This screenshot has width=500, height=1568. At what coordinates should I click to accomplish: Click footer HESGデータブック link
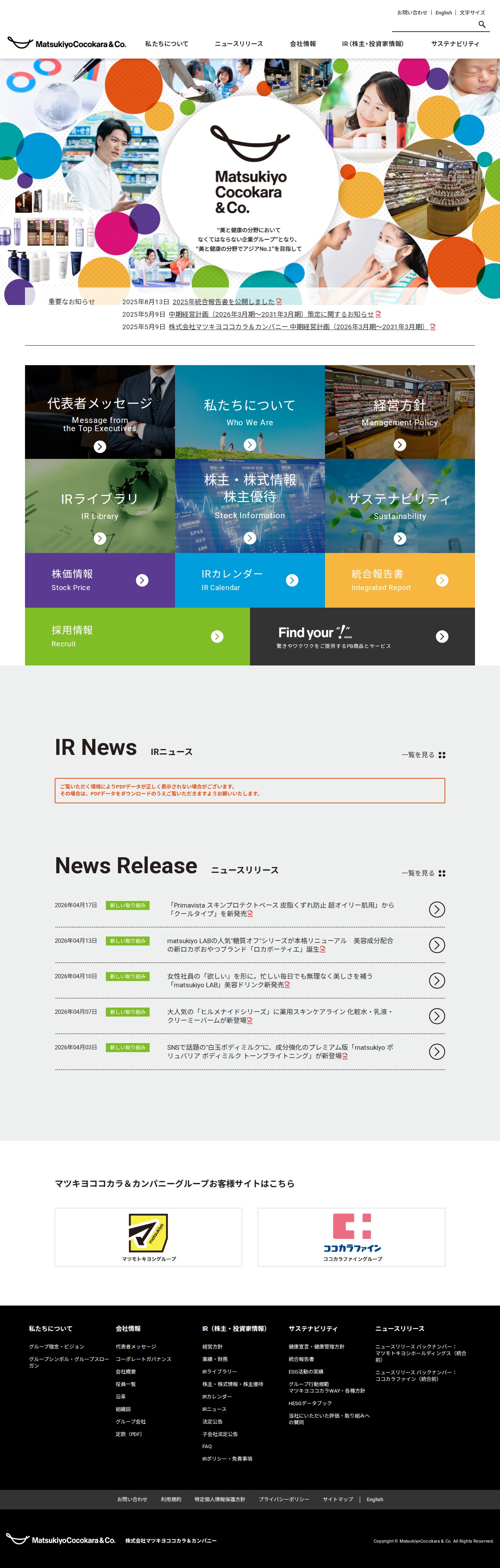310,1403
